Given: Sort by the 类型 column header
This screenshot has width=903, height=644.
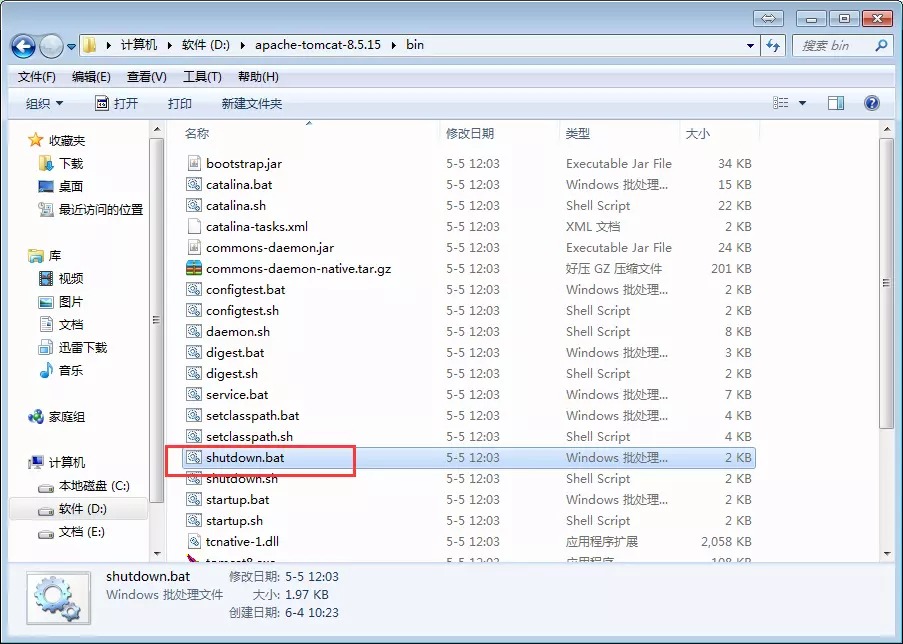Looking at the screenshot, I should [578, 134].
